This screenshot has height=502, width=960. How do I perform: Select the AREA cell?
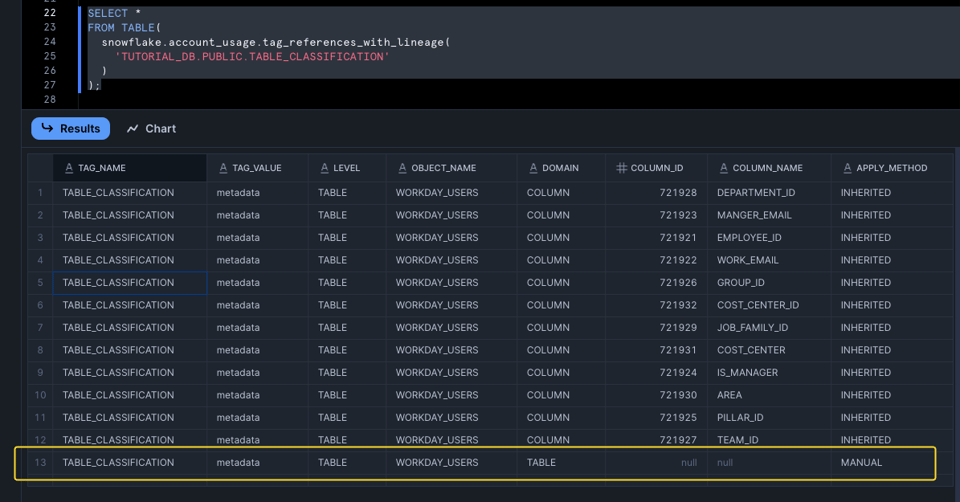coord(769,395)
